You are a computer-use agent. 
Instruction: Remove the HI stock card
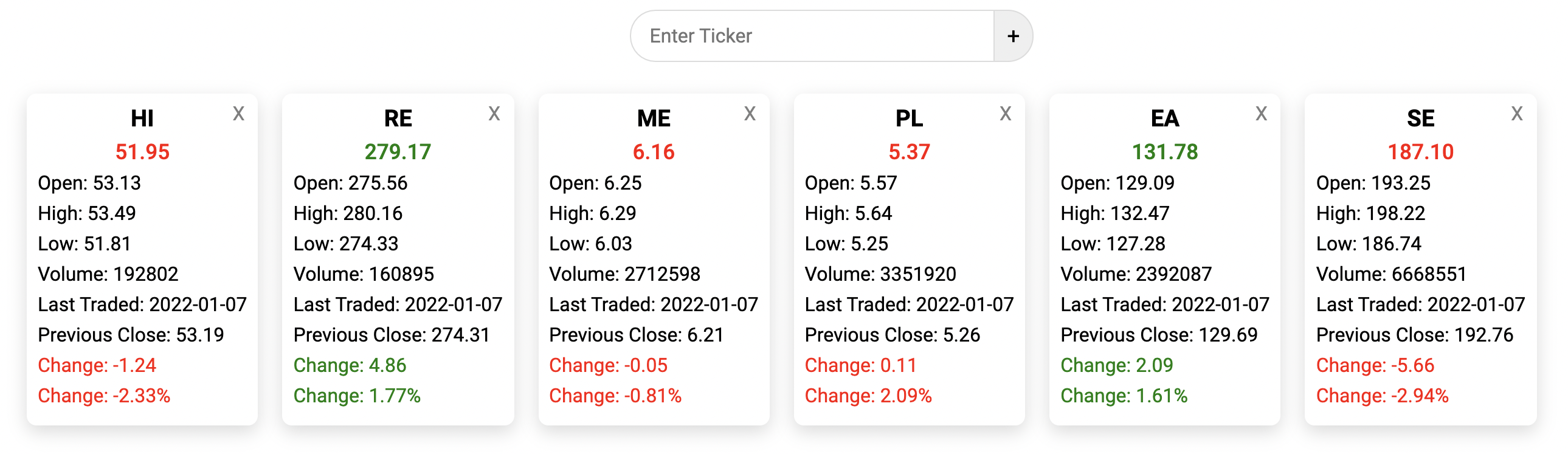(237, 113)
